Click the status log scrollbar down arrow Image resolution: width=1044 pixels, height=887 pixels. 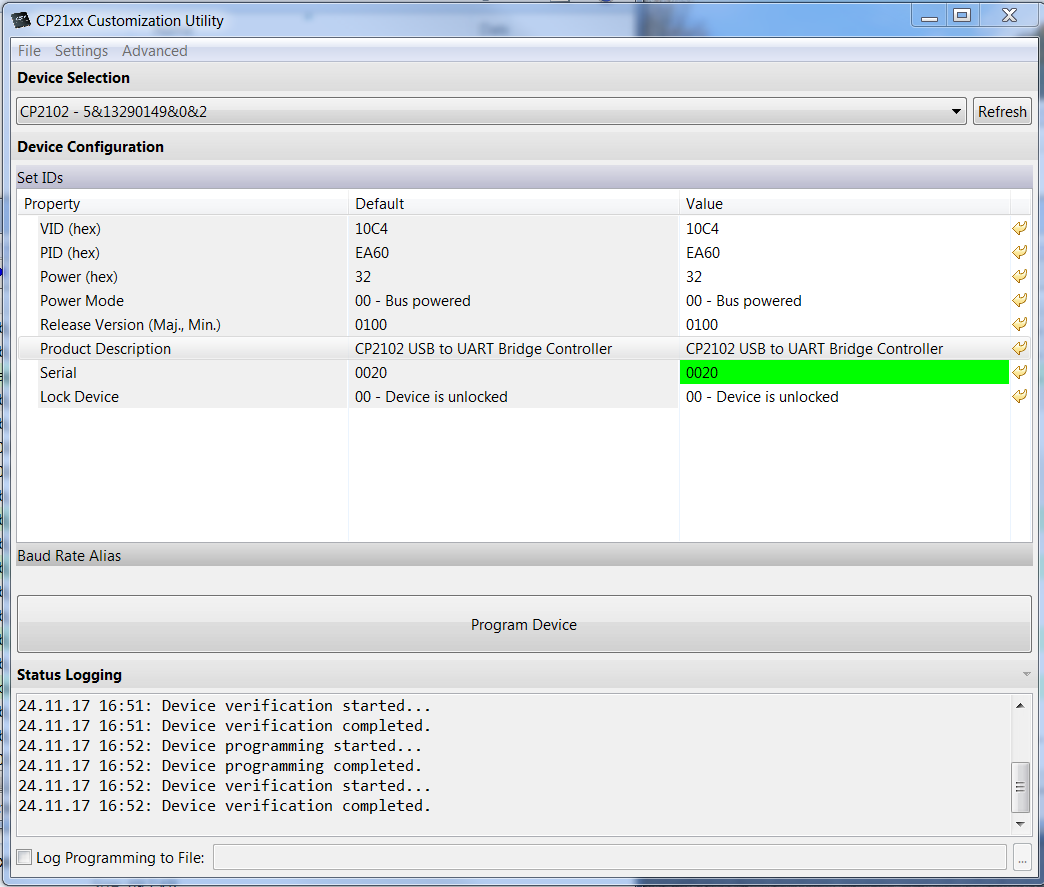[1020, 824]
